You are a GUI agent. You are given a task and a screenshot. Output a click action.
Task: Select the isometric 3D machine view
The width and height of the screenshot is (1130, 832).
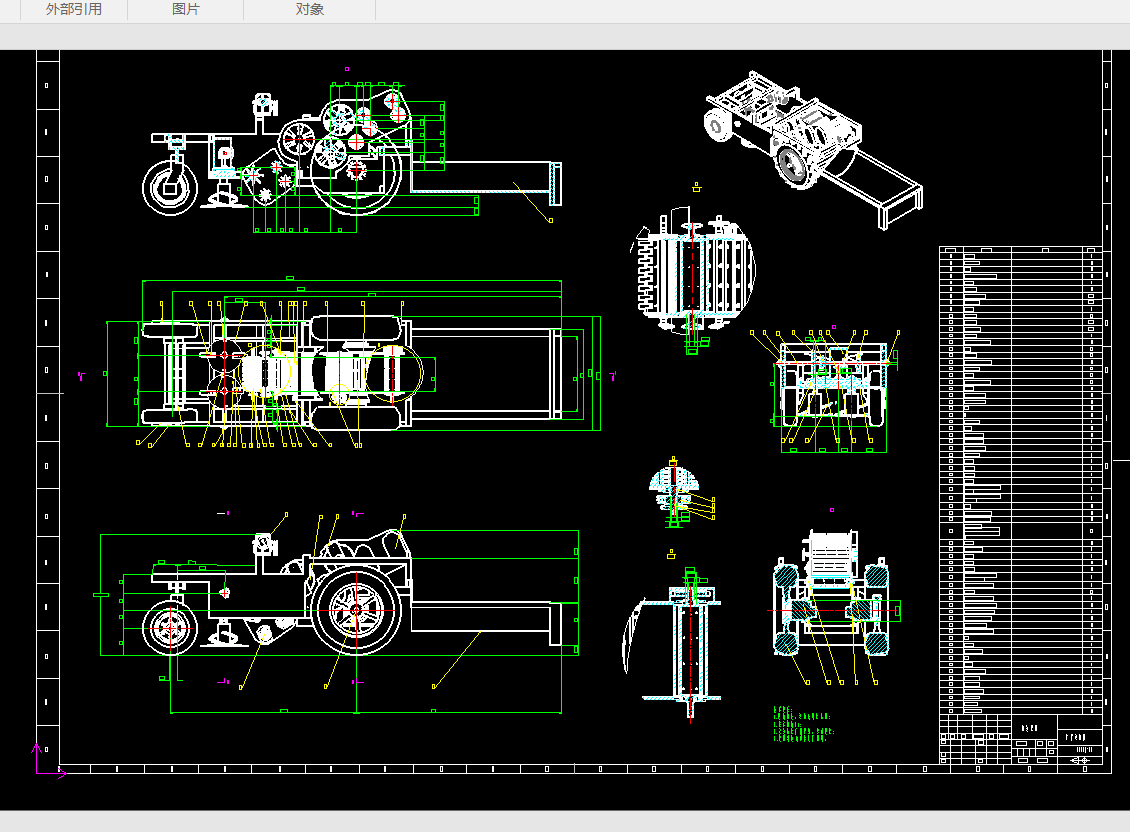click(x=813, y=149)
